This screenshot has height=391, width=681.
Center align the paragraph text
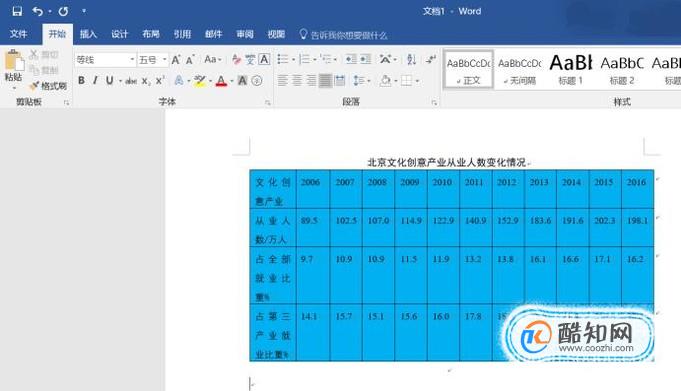click(297, 80)
